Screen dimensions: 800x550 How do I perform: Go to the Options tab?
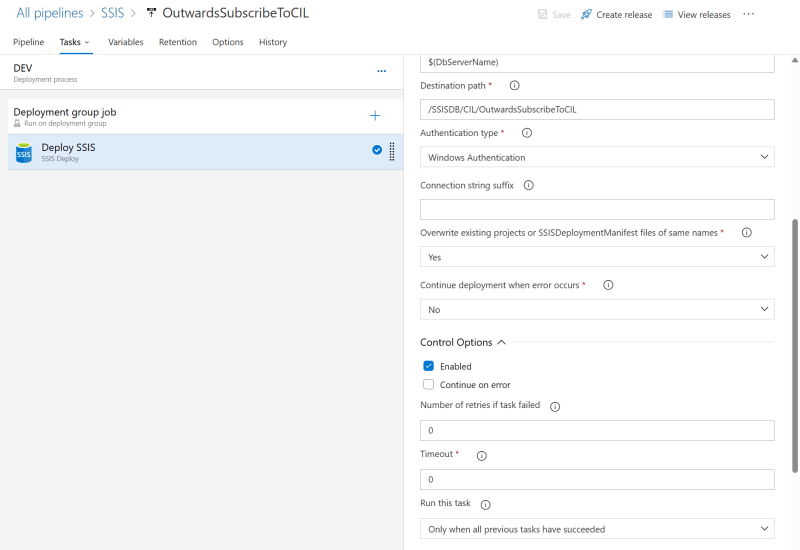[x=228, y=42]
